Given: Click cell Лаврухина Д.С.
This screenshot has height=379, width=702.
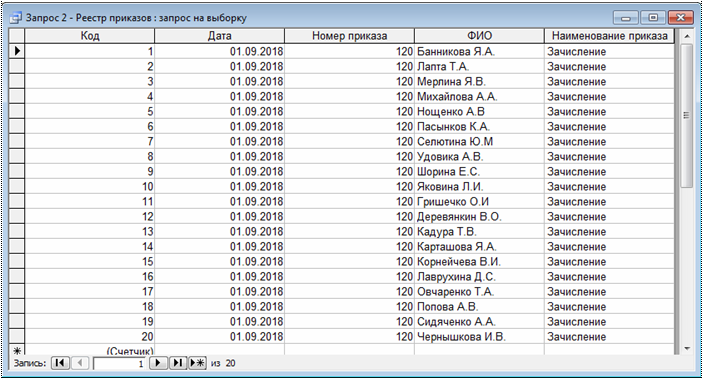Looking at the screenshot, I should 479,276.
